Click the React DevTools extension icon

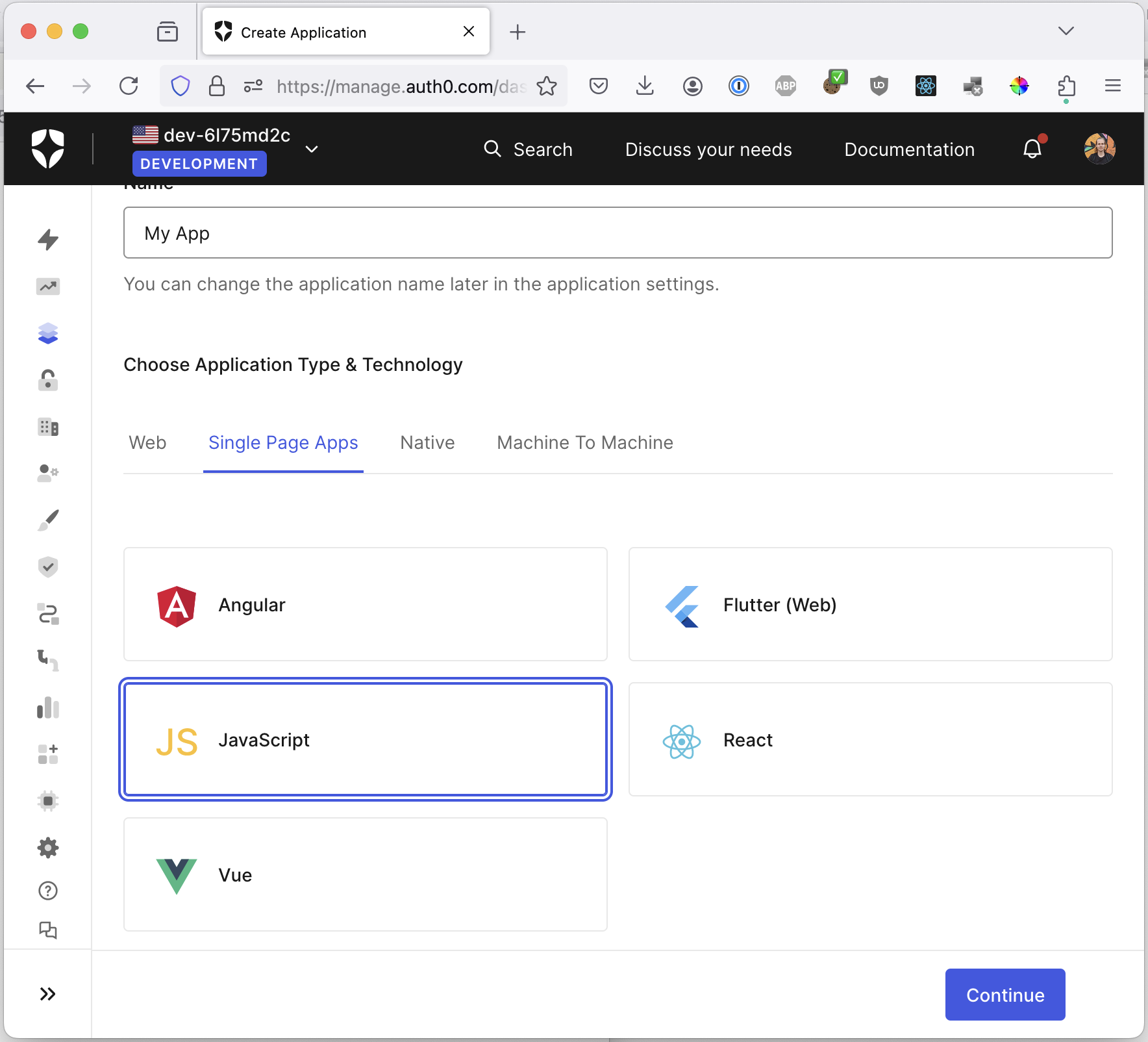(x=926, y=86)
